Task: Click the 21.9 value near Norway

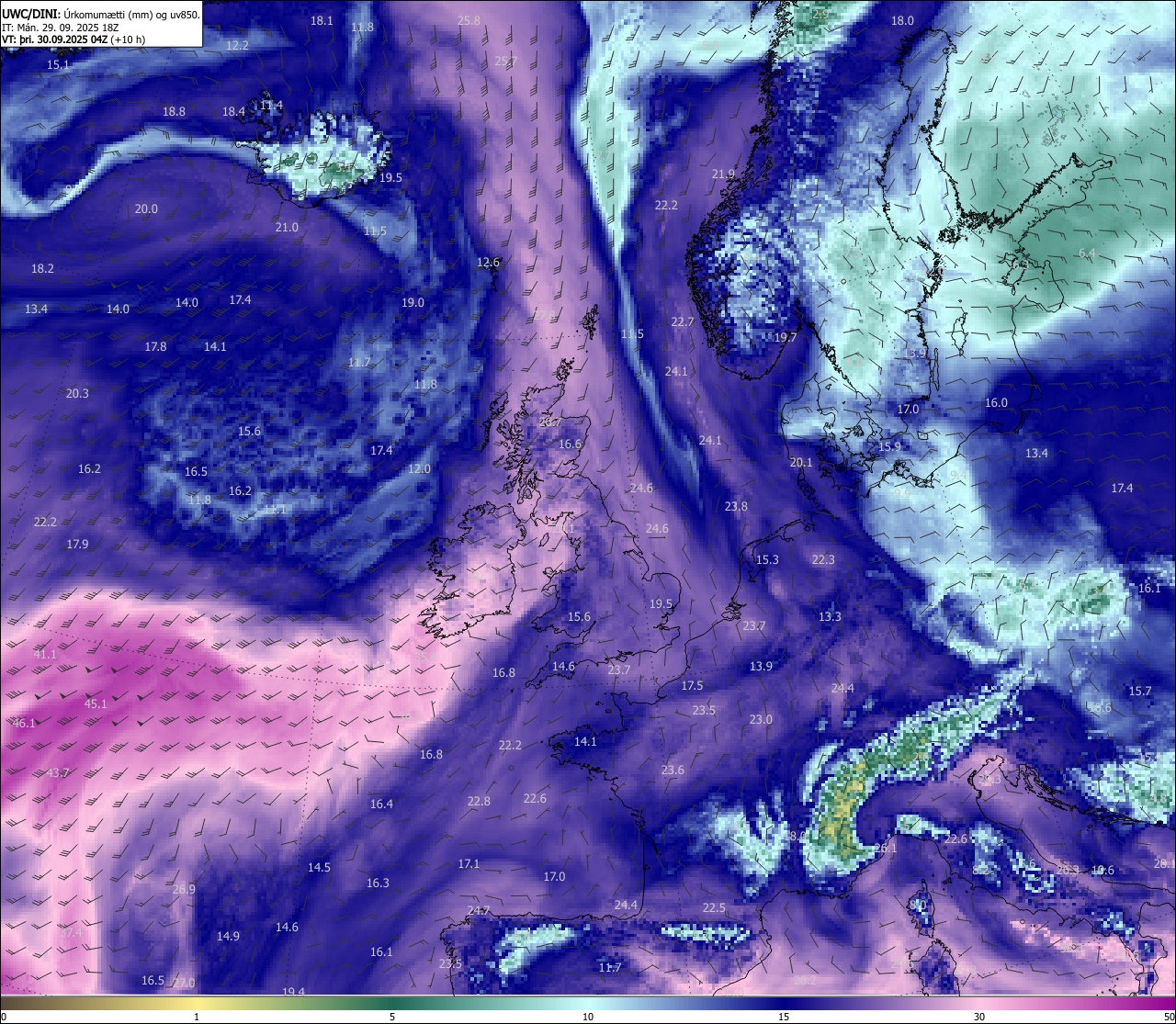Action: (723, 174)
